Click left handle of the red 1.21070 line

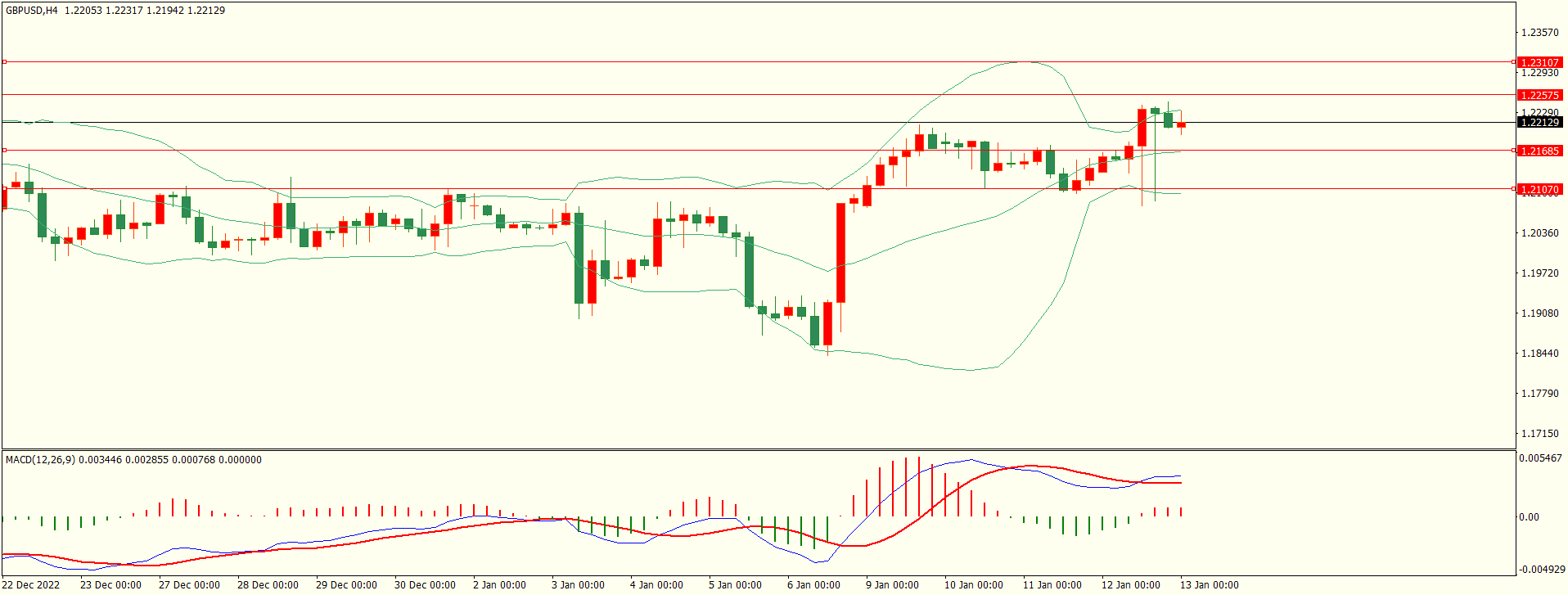(4, 188)
